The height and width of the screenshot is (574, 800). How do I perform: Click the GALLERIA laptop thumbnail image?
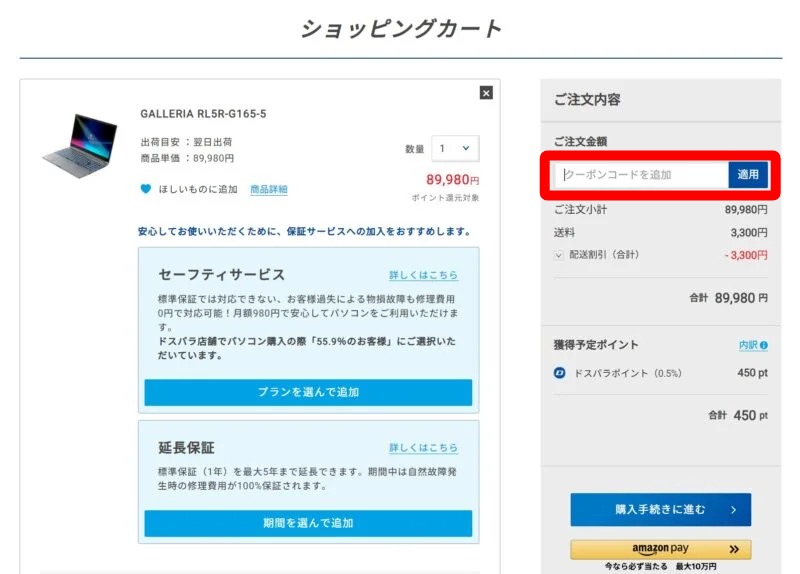pyautogui.click(x=81, y=146)
